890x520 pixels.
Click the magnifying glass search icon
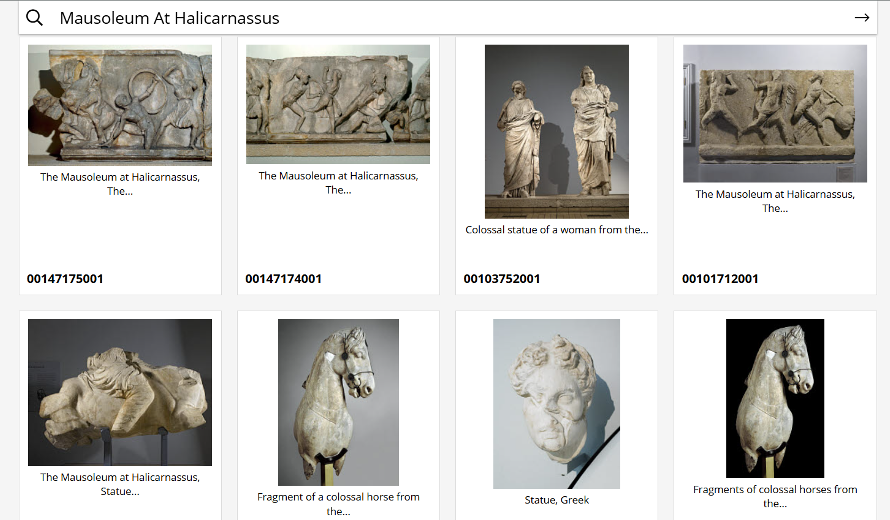[x=34, y=18]
